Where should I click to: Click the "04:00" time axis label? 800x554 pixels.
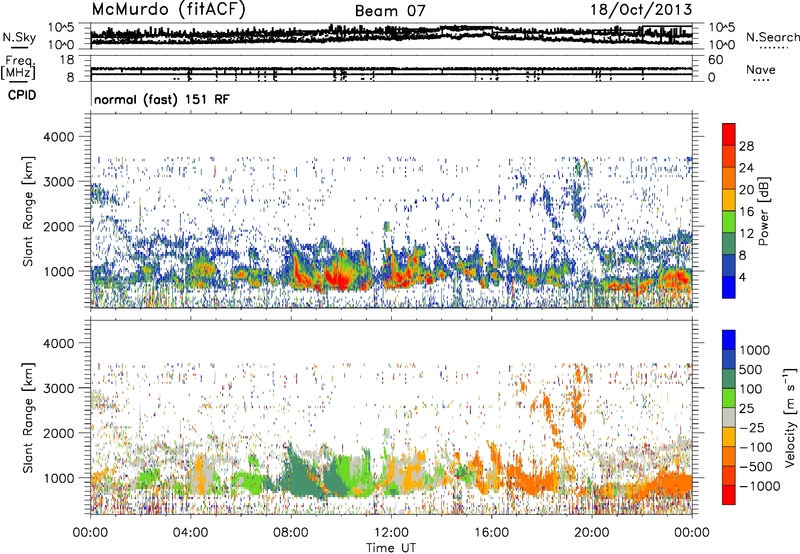[x=190, y=533]
